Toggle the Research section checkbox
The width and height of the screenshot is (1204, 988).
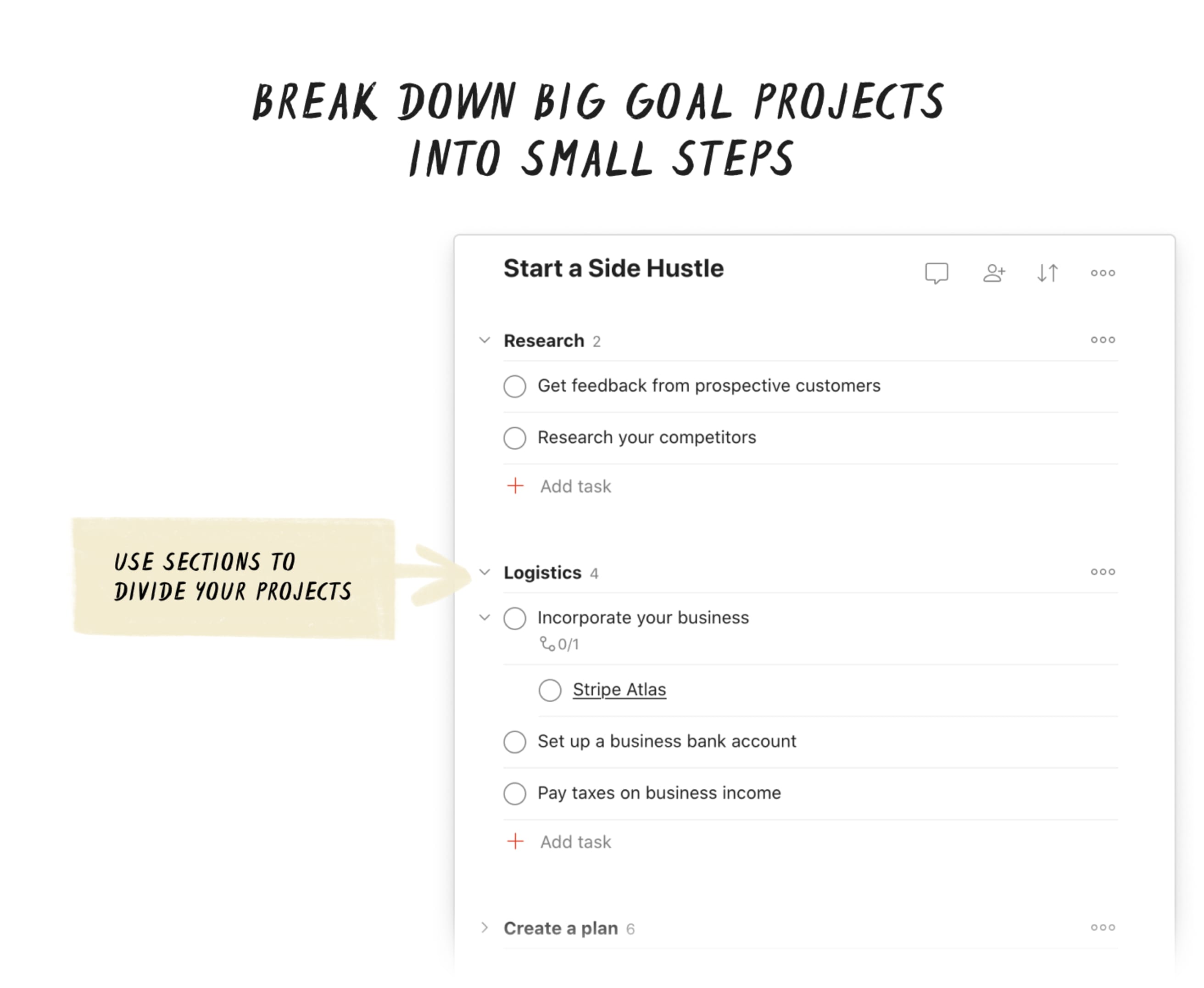coord(483,339)
